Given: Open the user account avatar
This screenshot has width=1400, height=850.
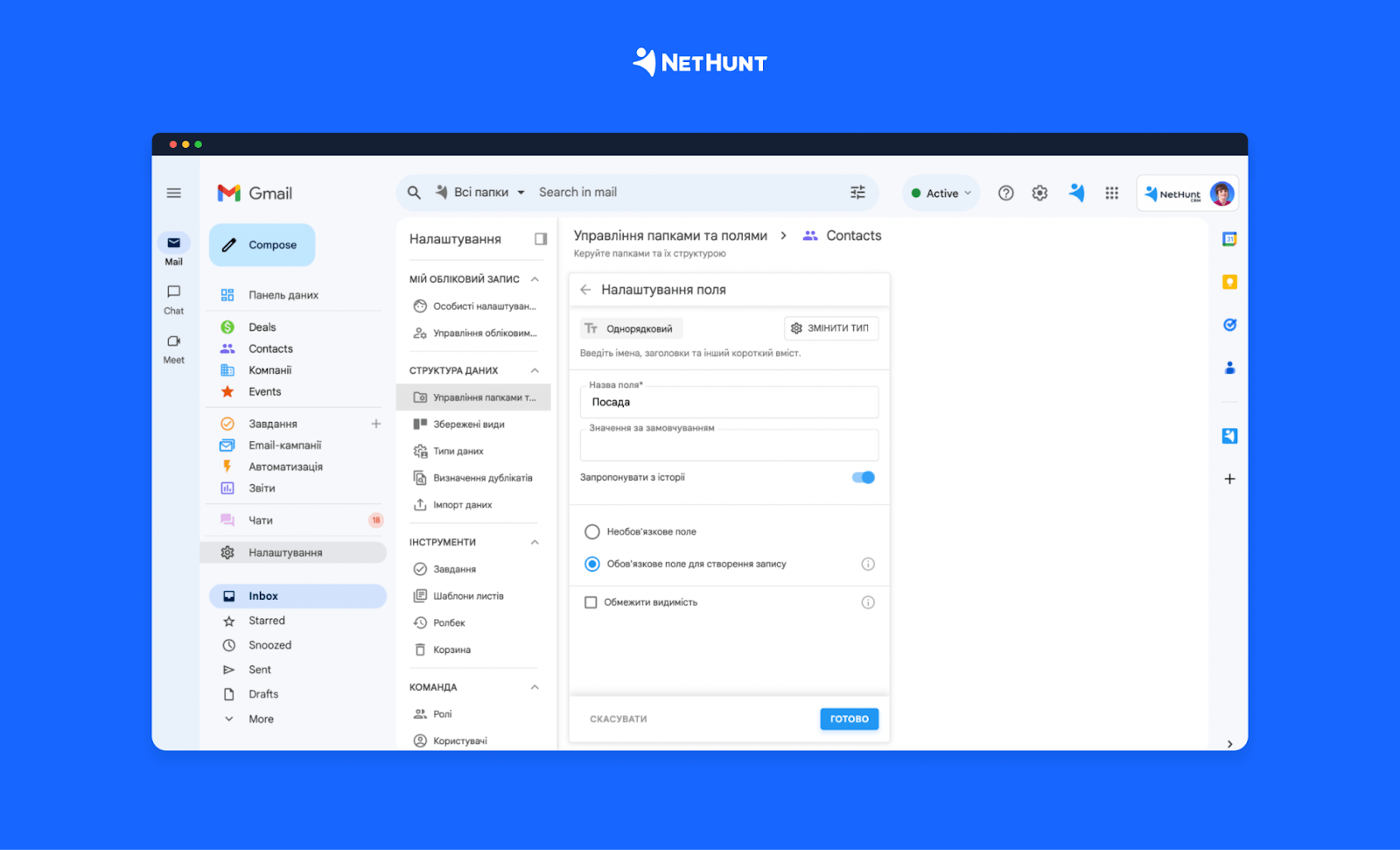Looking at the screenshot, I should point(1222,193).
